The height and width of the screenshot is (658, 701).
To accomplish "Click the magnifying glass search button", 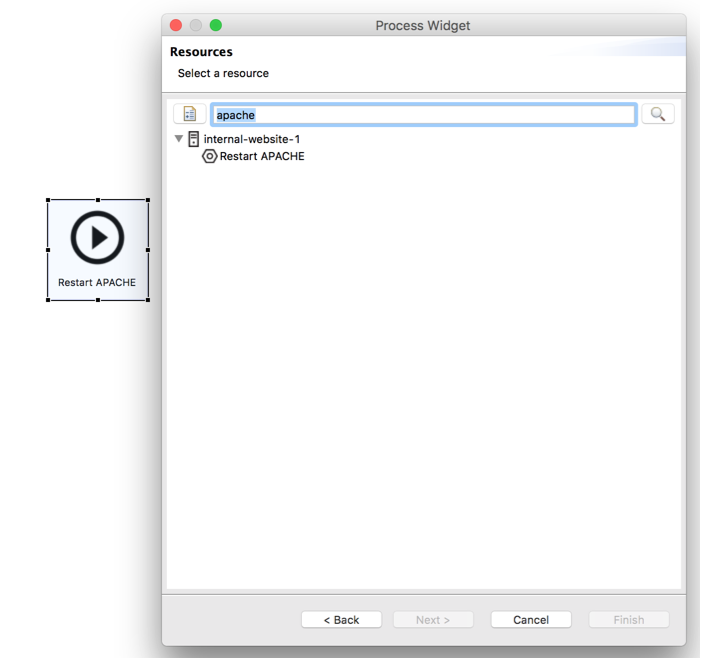I will coord(657,114).
